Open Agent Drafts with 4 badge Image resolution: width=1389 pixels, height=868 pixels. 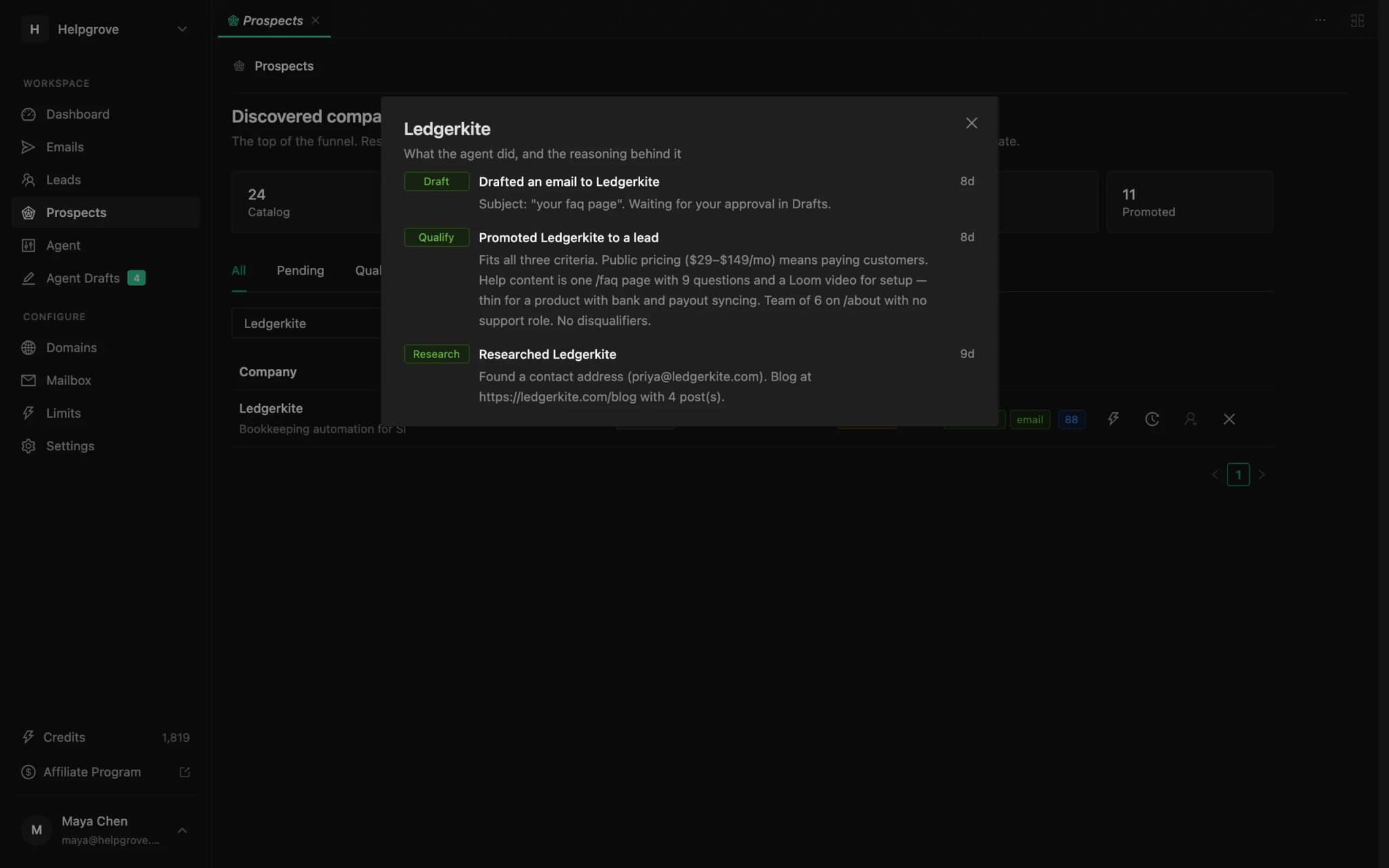[x=106, y=278]
